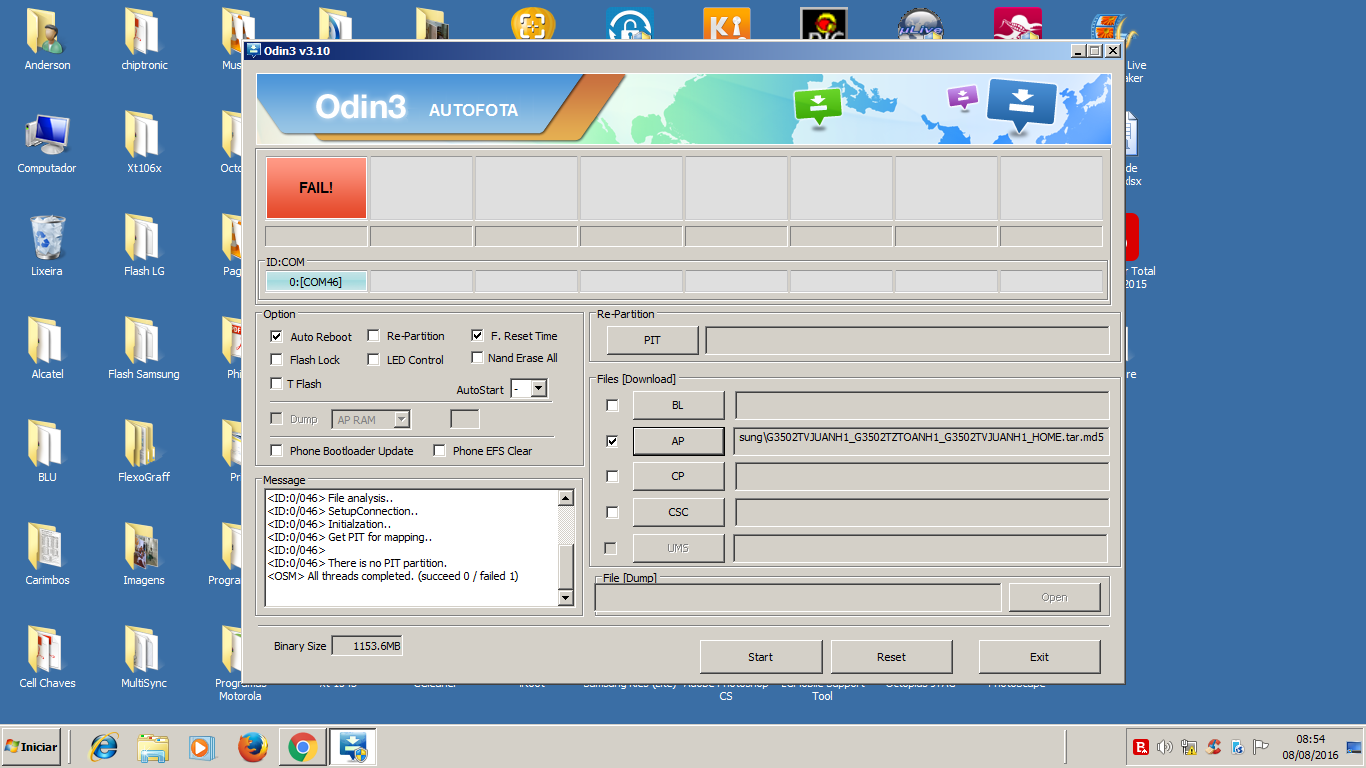Click the 0:[COM46] ID:COM box
This screenshot has width=1366, height=768.
click(316, 282)
